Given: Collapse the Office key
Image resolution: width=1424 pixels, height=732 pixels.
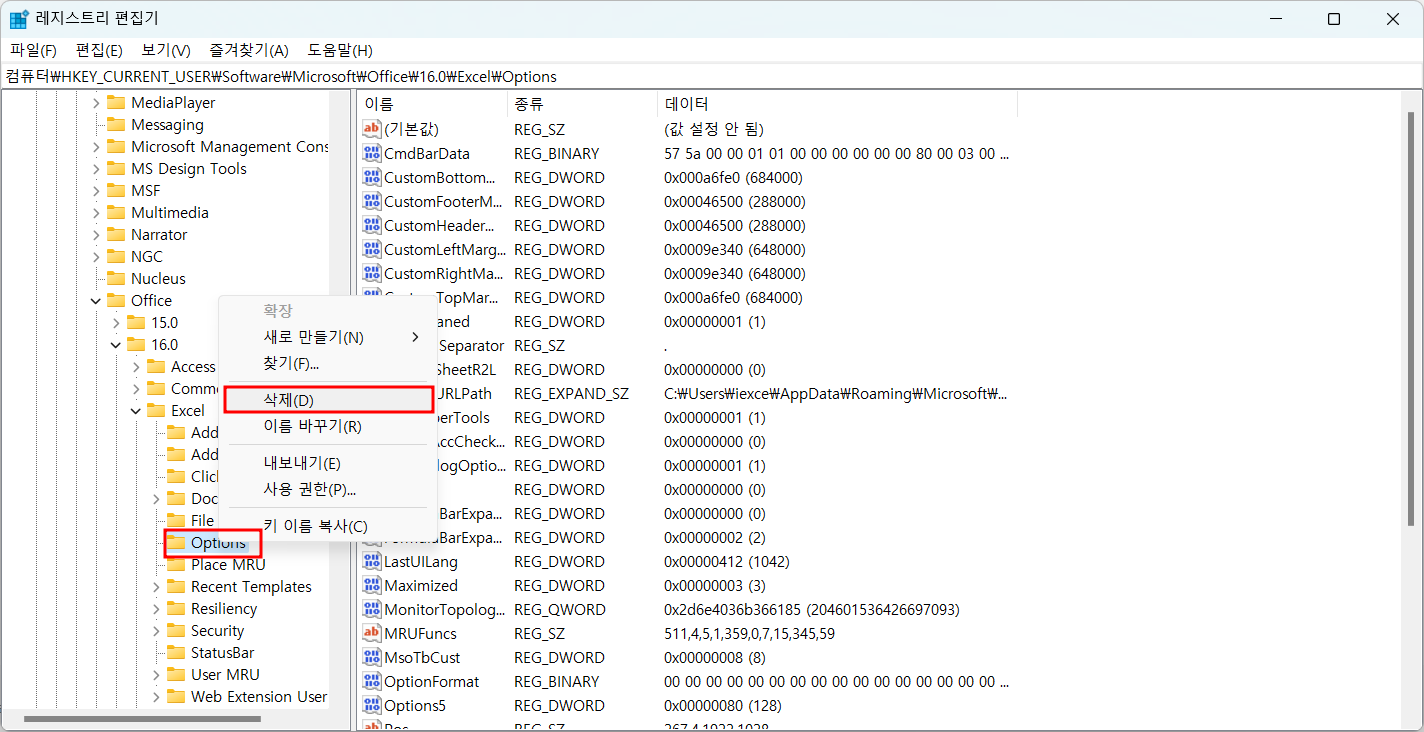Looking at the screenshot, I should tap(96, 301).
